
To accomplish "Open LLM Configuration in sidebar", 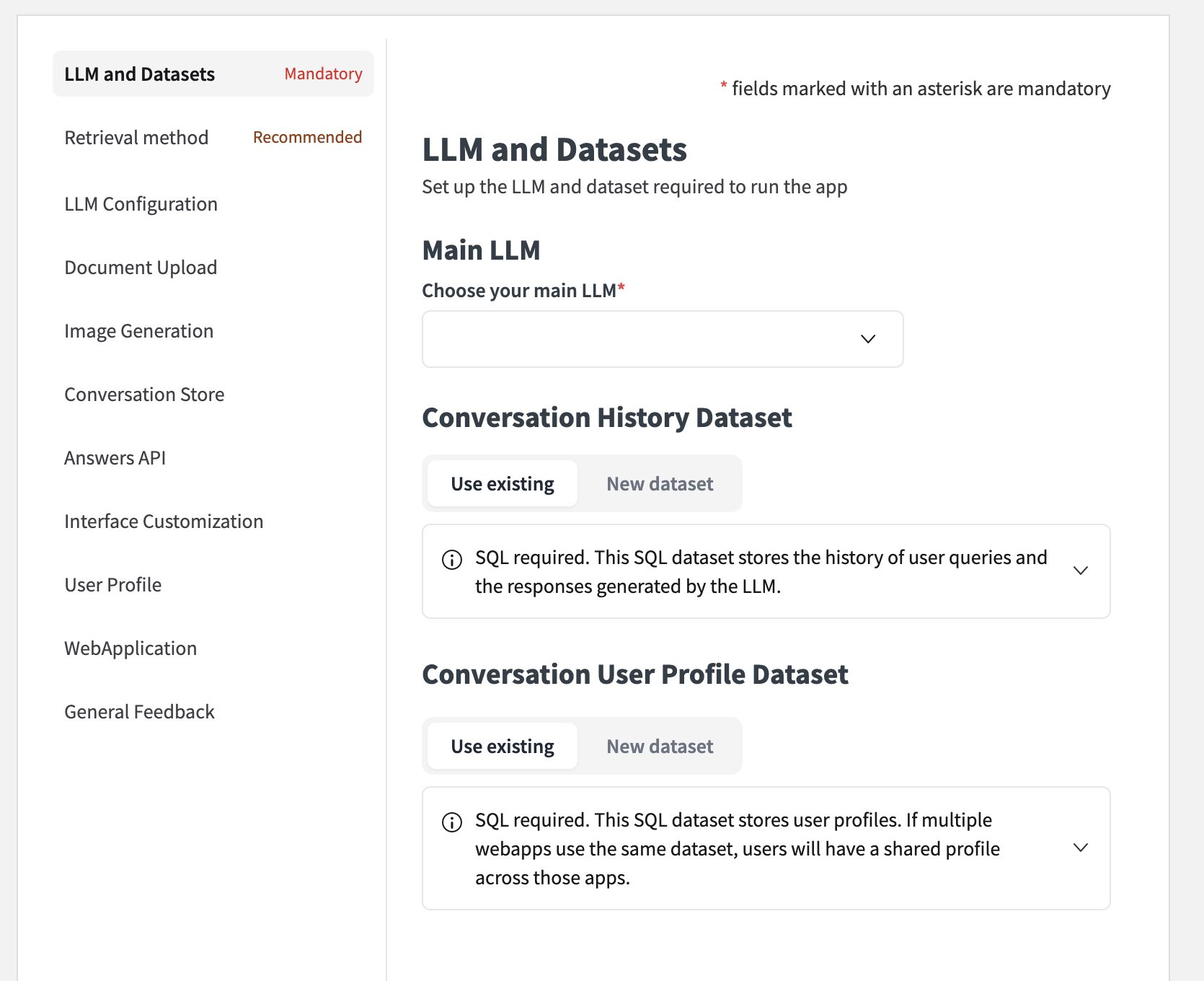I will tap(141, 204).
